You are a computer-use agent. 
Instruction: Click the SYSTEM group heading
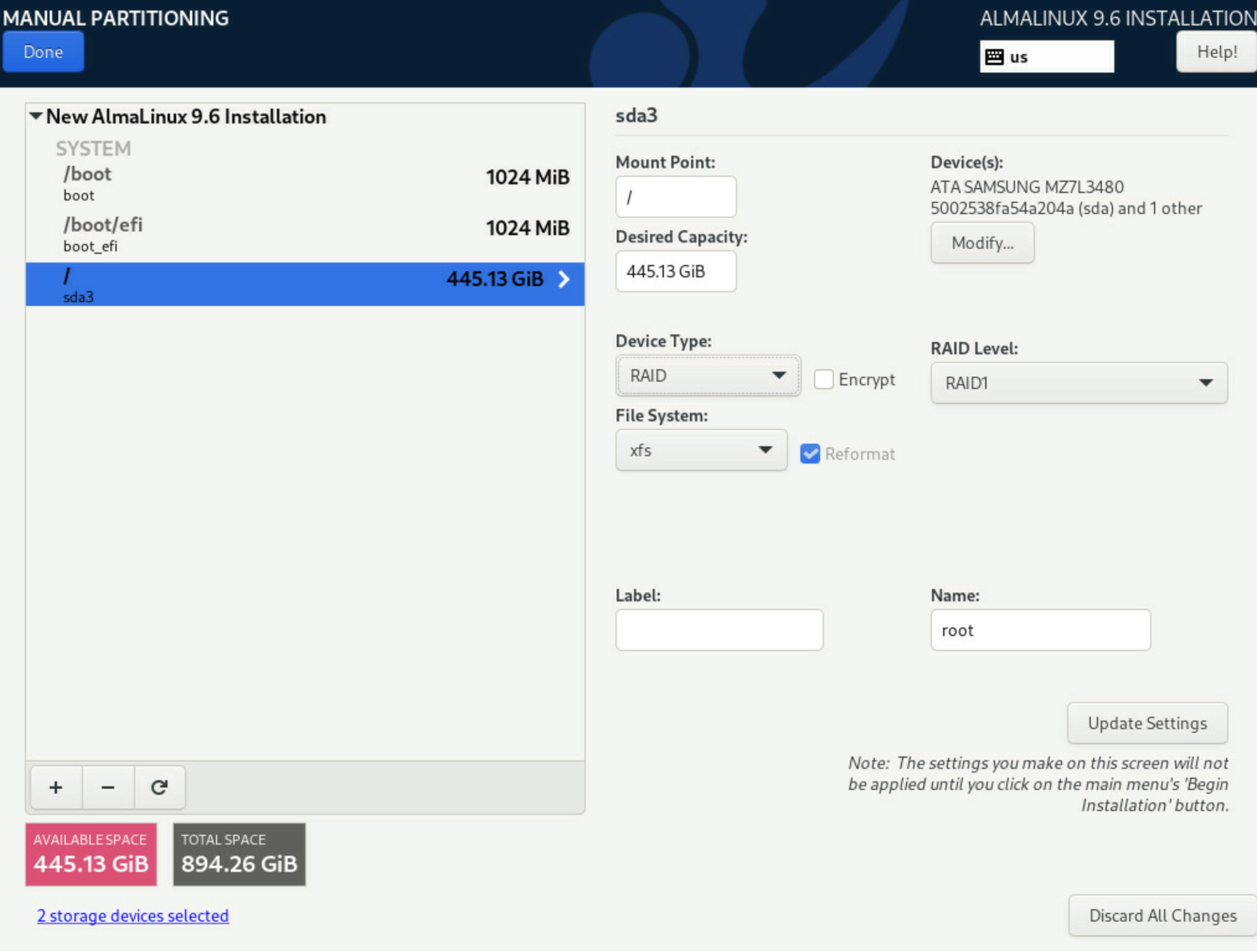pyautogui.click(x=94, y=148)
